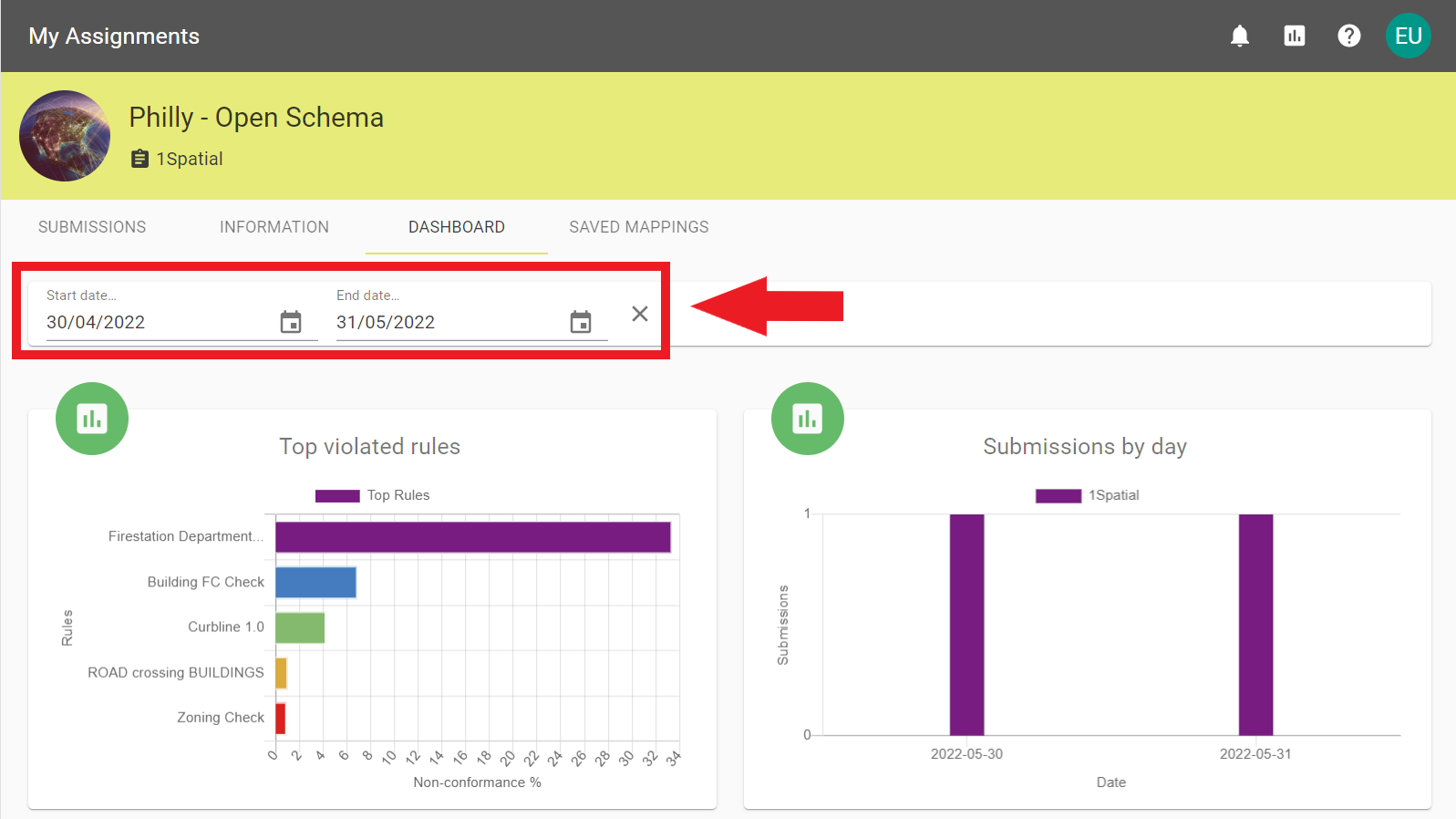Click the 2022-05-31 date axis label
Viewport: 1456px width, 819px height.
[x=1255, y=754]
